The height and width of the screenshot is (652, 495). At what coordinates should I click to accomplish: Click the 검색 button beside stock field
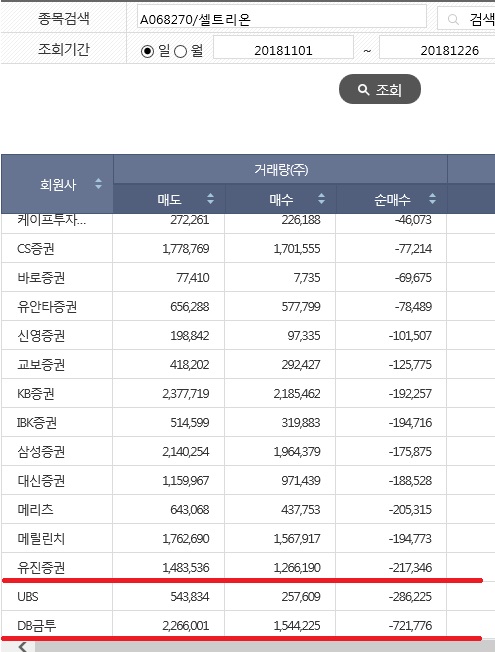466,19
